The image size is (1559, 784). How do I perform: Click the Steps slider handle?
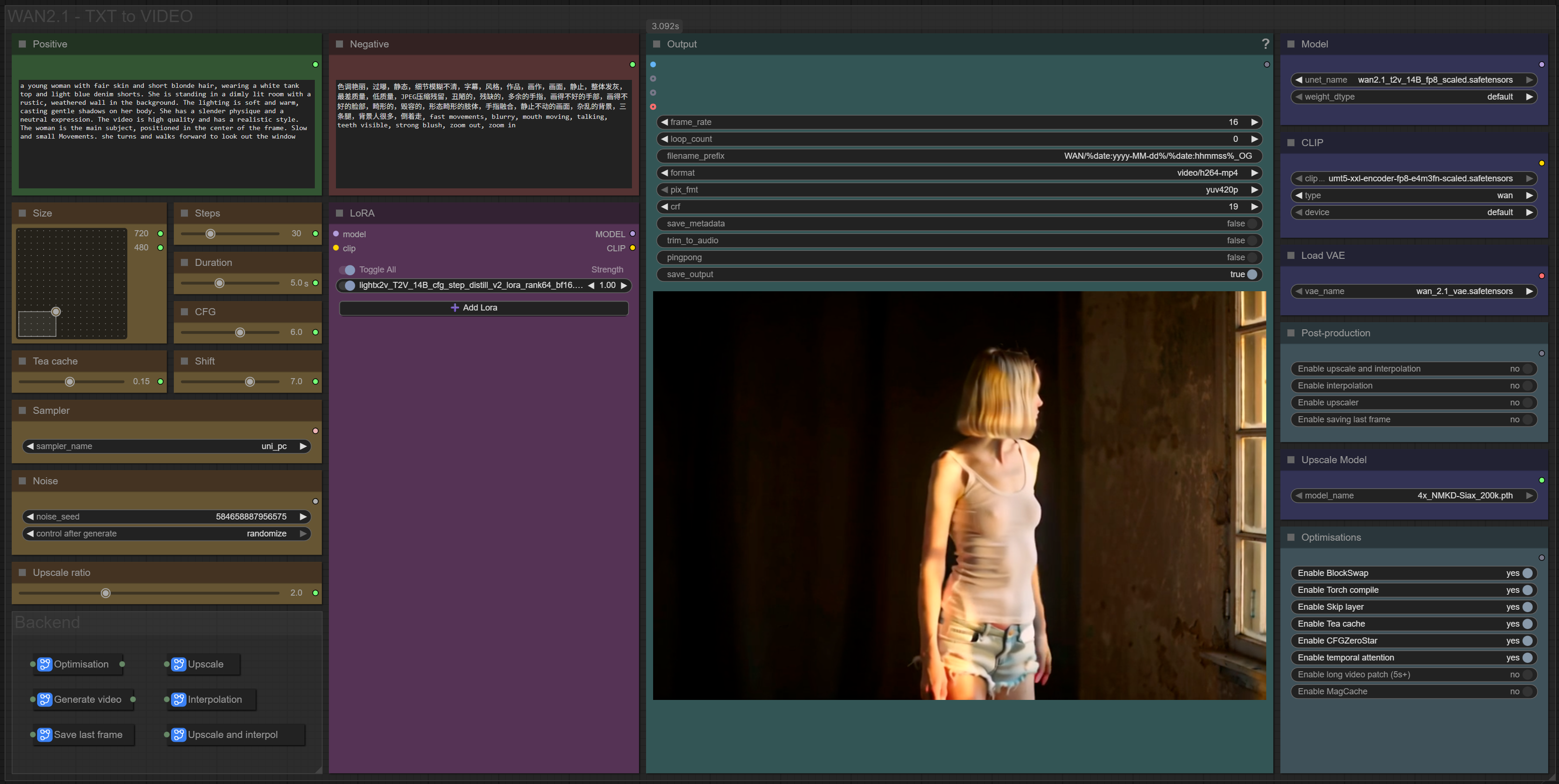(210, 234)
